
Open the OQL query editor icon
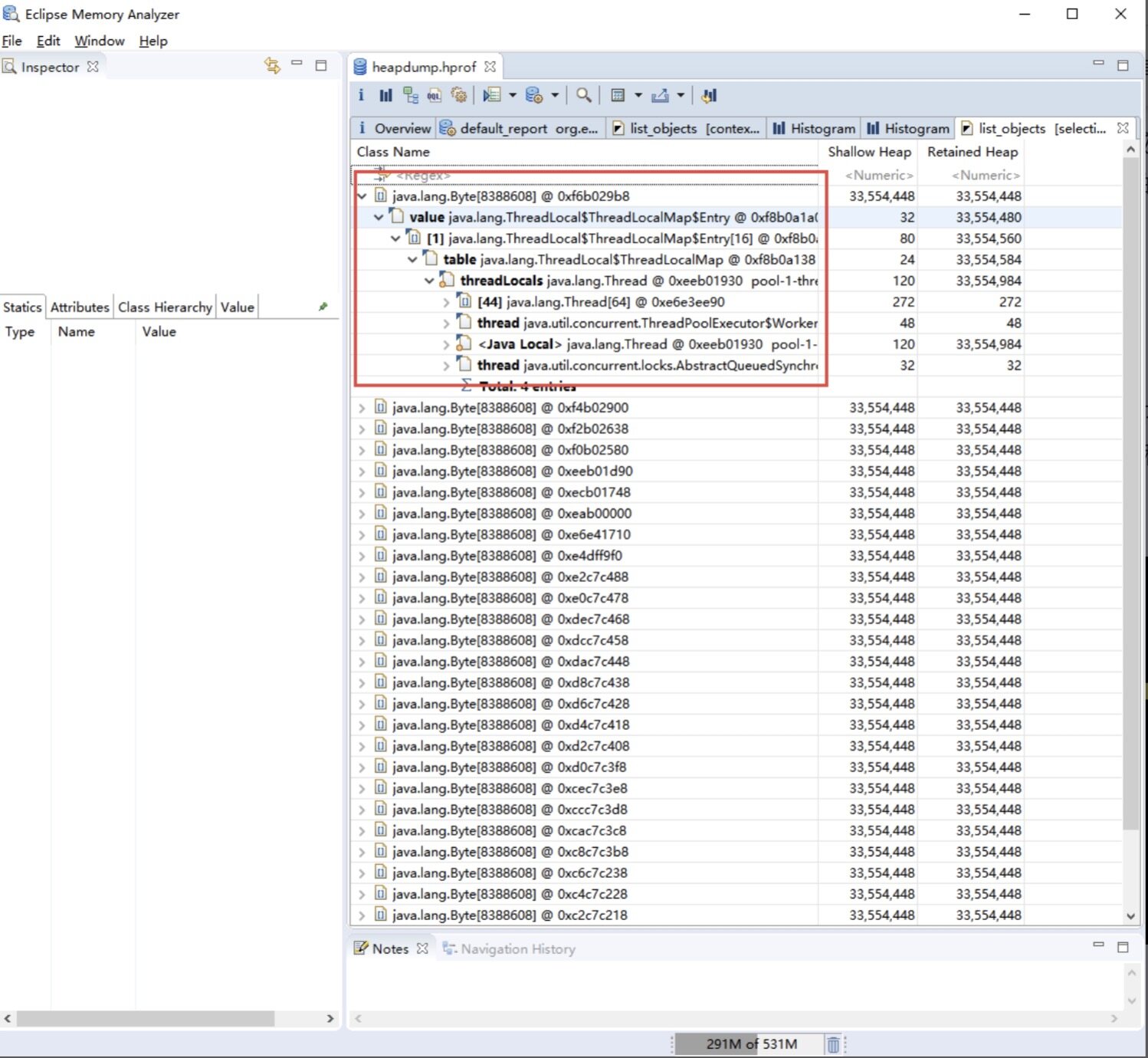click(x=435, y=95)
